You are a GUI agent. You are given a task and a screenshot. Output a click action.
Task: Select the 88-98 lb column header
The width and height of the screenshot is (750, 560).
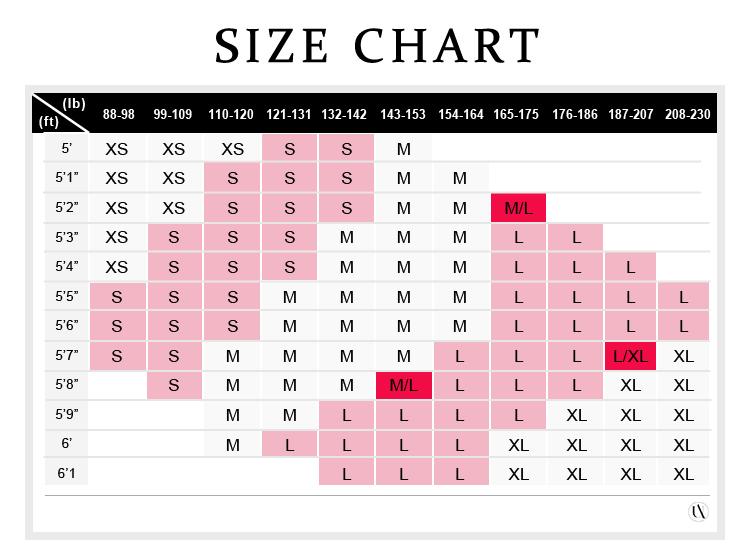[116, 115]
